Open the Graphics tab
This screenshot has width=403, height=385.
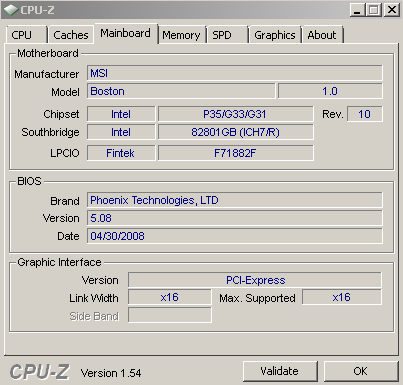coord(275,35)
